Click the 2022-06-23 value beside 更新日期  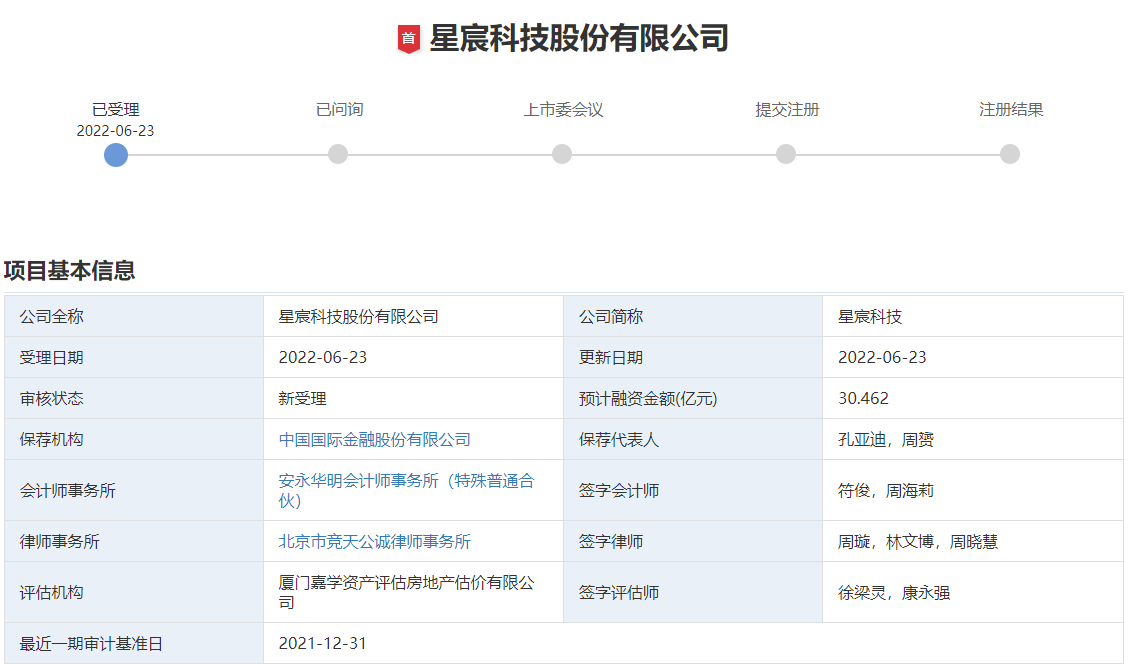882,357
